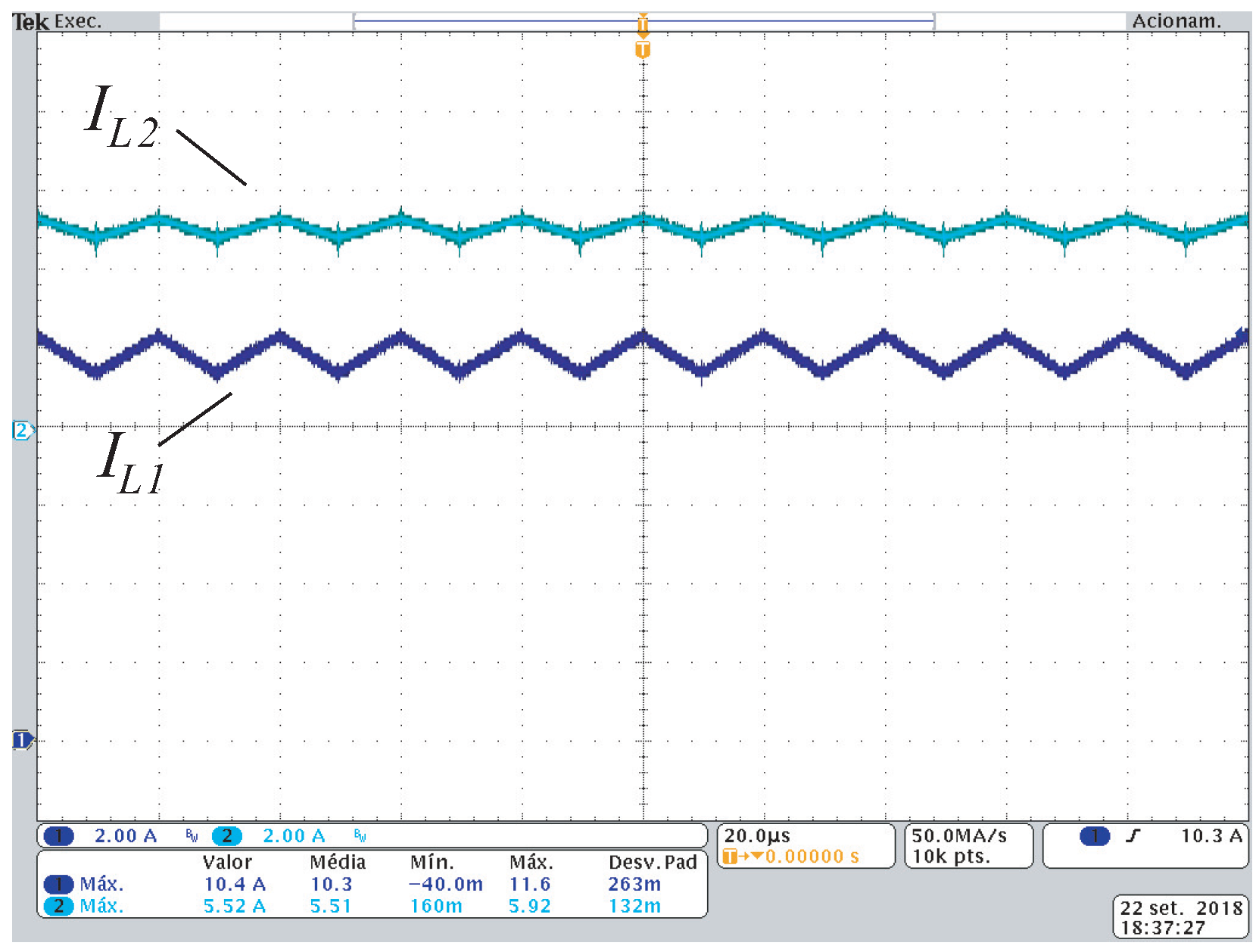Image resolution: width=1259 pixels, height=952 pixels.
Task: Click the waveform record overview bar at top
Action: (x=644, y=21)
